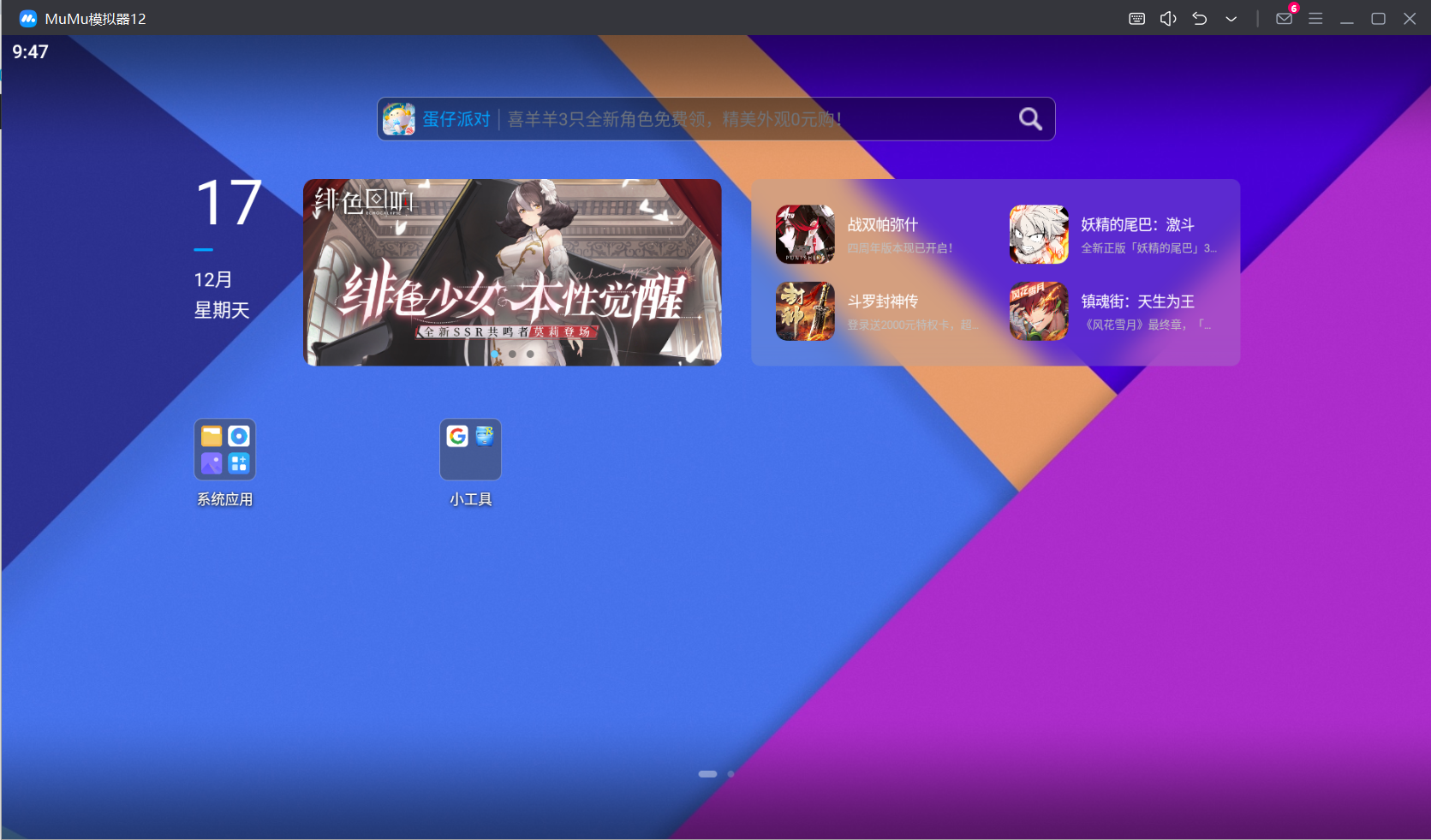Open the 系统应用 folder

click(224, 450)
